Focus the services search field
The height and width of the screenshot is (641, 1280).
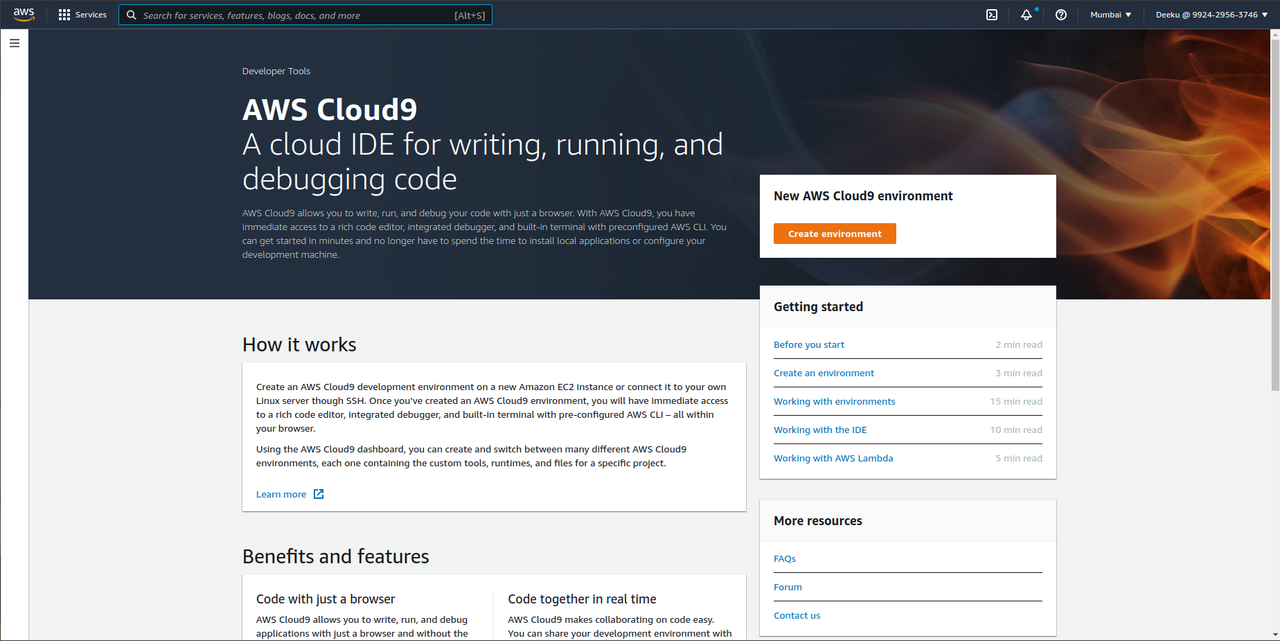[x=305, y=15]
